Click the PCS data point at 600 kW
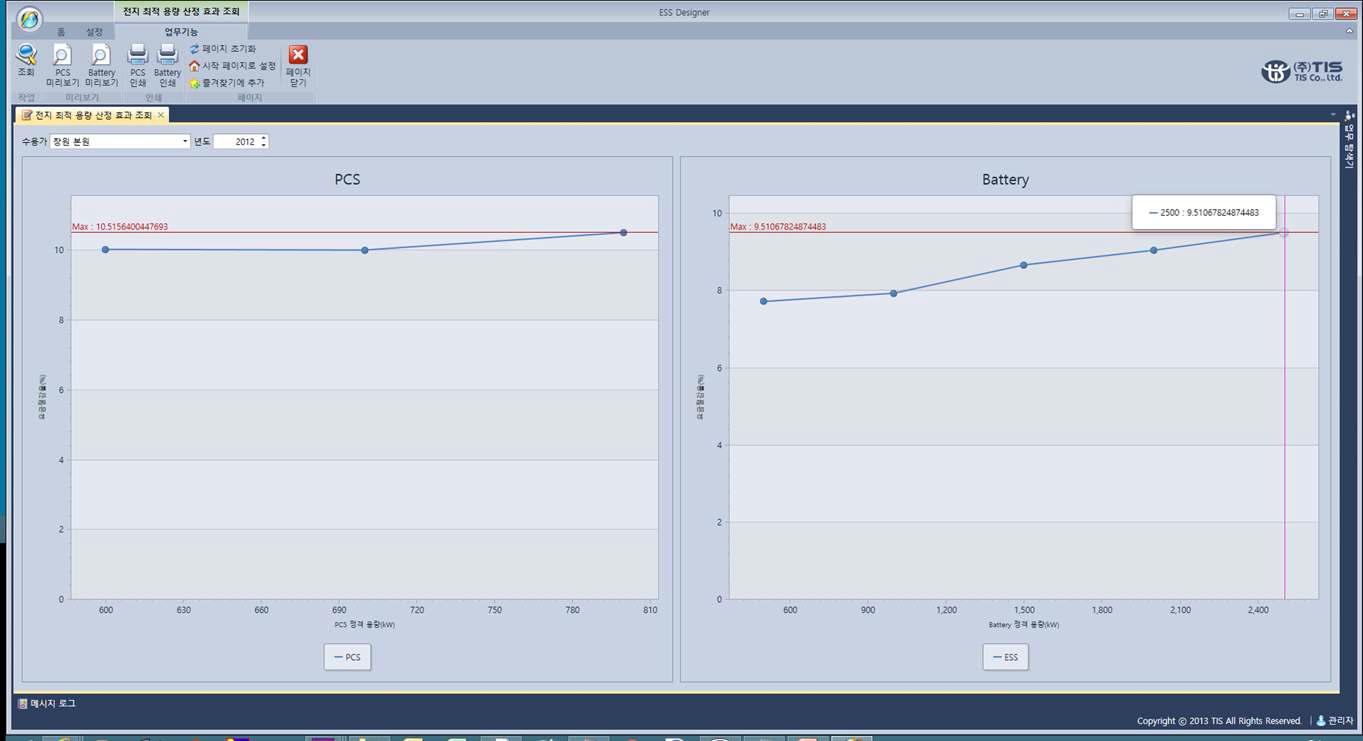This screenshot has height=741, width=1363. pos(105,249)
